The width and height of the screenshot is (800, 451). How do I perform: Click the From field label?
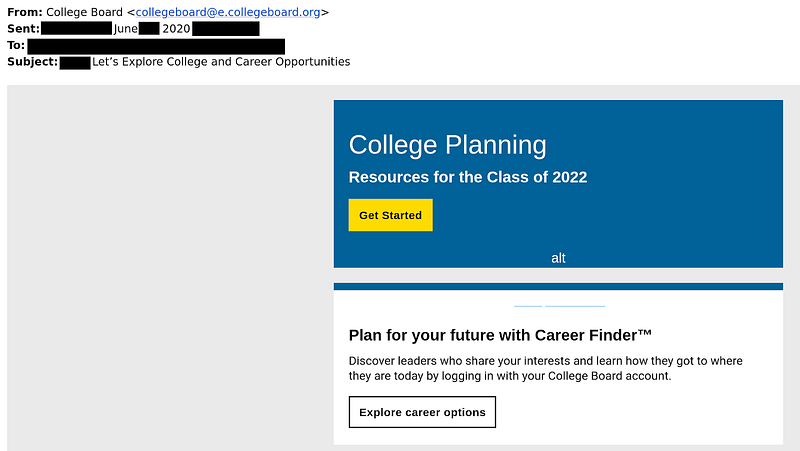pyautogui.click(x=24, y=12)
